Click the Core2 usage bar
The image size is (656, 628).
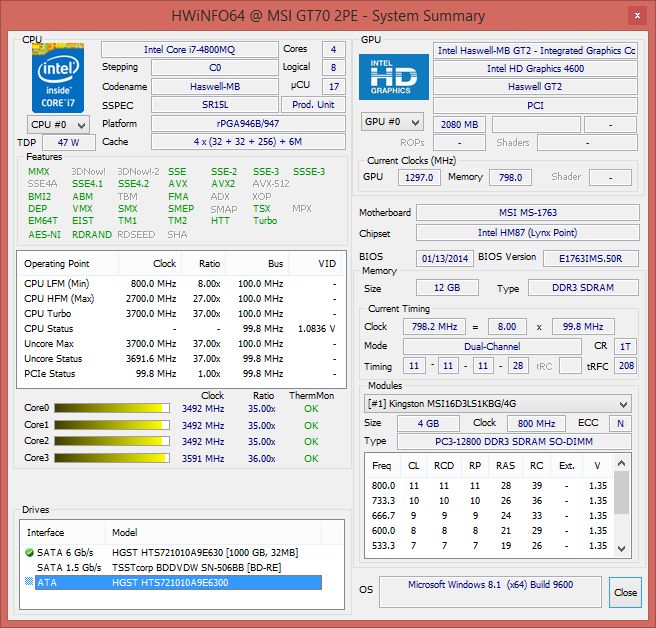click(x=112, y=441)
